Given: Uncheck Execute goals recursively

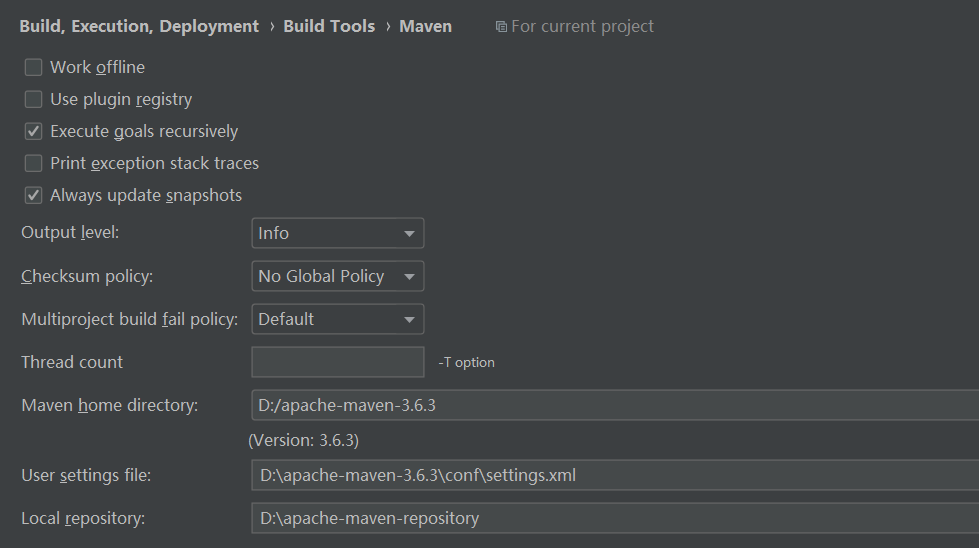Looking at the screenshot, I should pyautogui.click(x=33, y=131).
